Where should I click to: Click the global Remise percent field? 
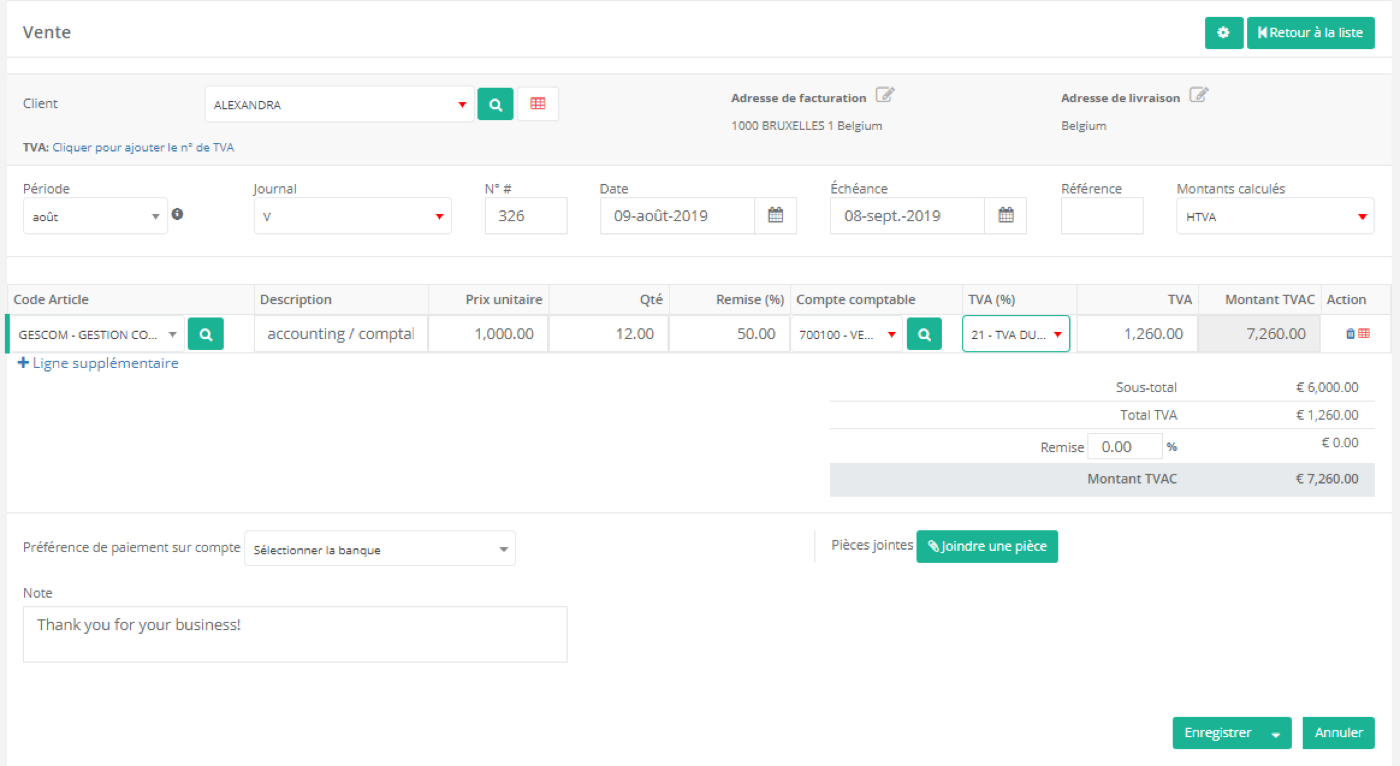[1125, 447]
